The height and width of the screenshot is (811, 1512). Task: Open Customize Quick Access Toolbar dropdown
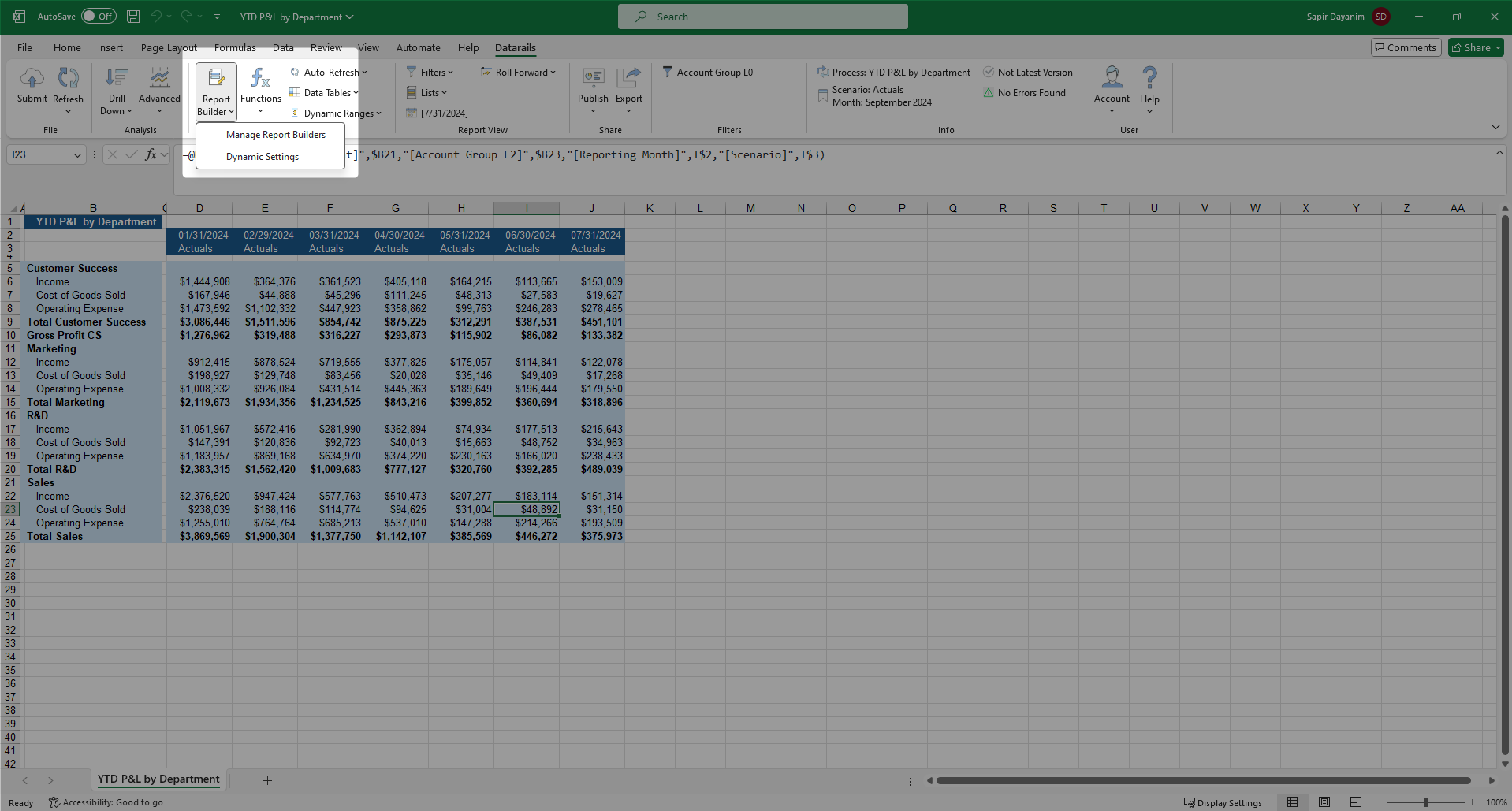[217, 17]
